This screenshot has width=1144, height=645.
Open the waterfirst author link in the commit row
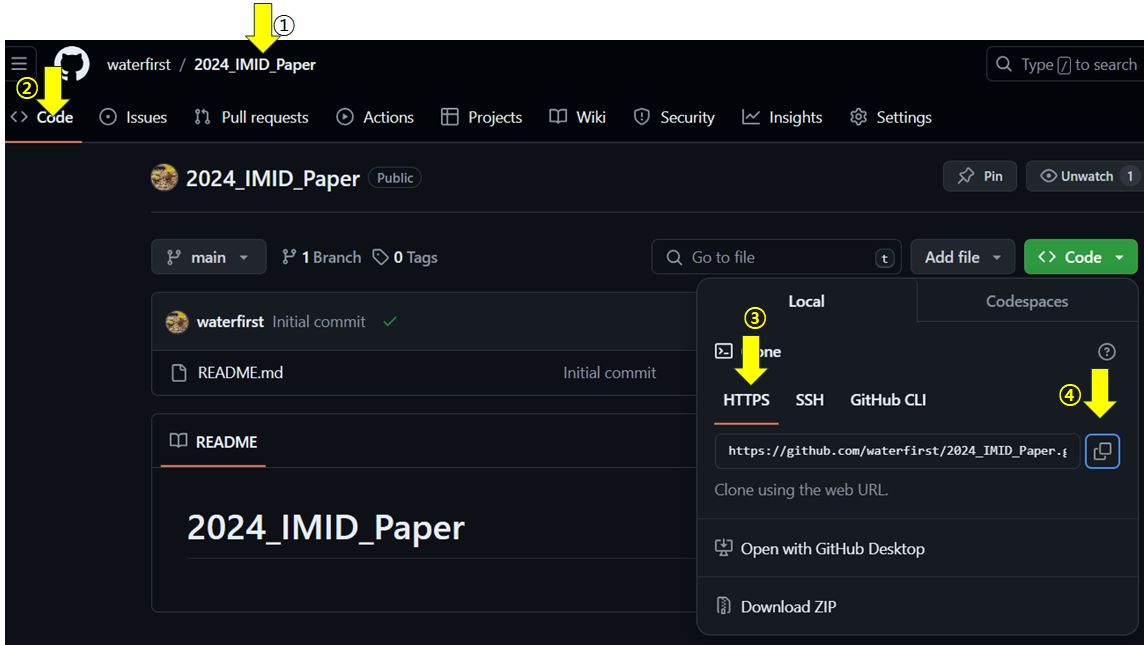[230, 322]
